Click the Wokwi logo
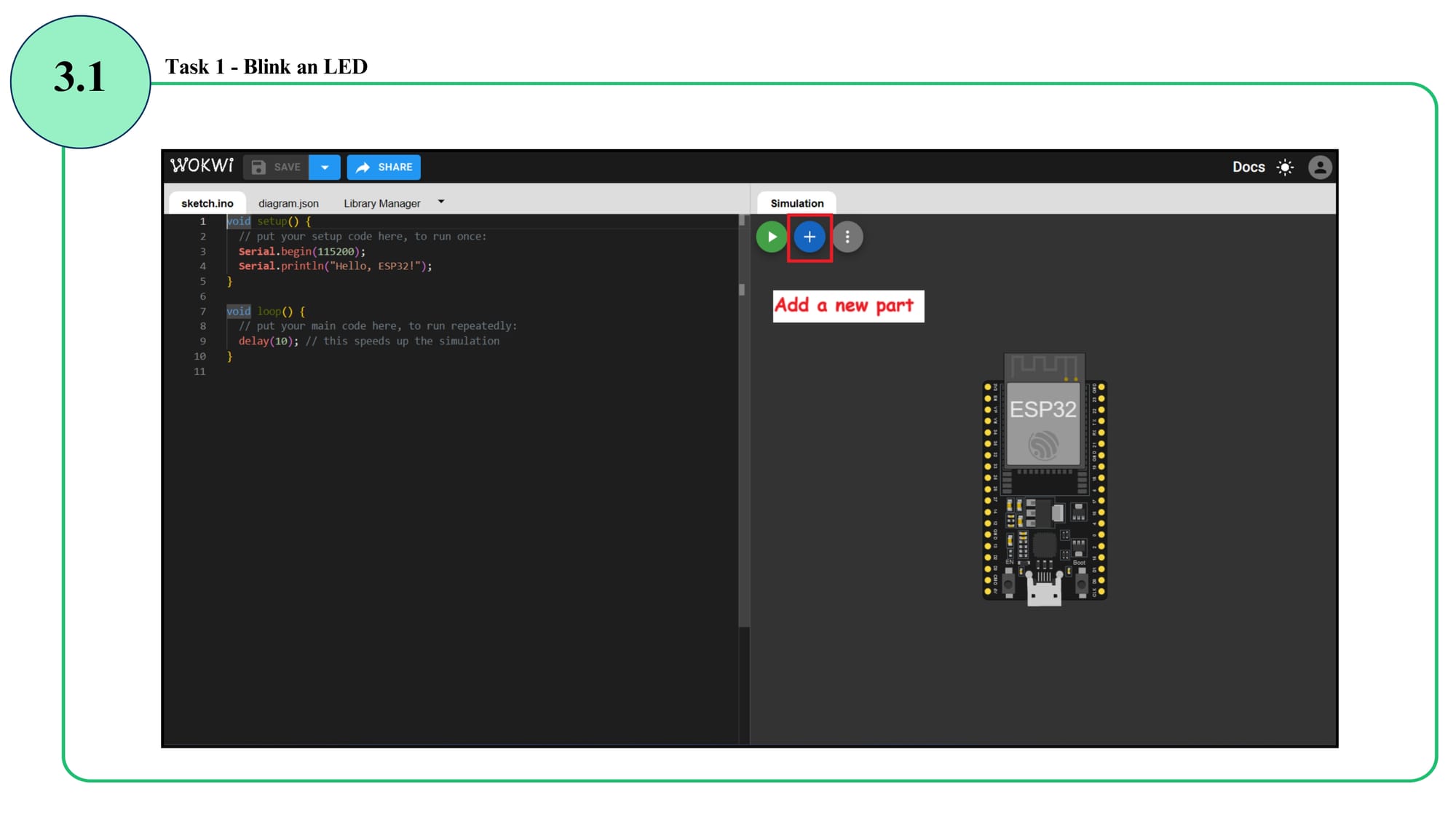1456x819 pixels. coord(202,166)
